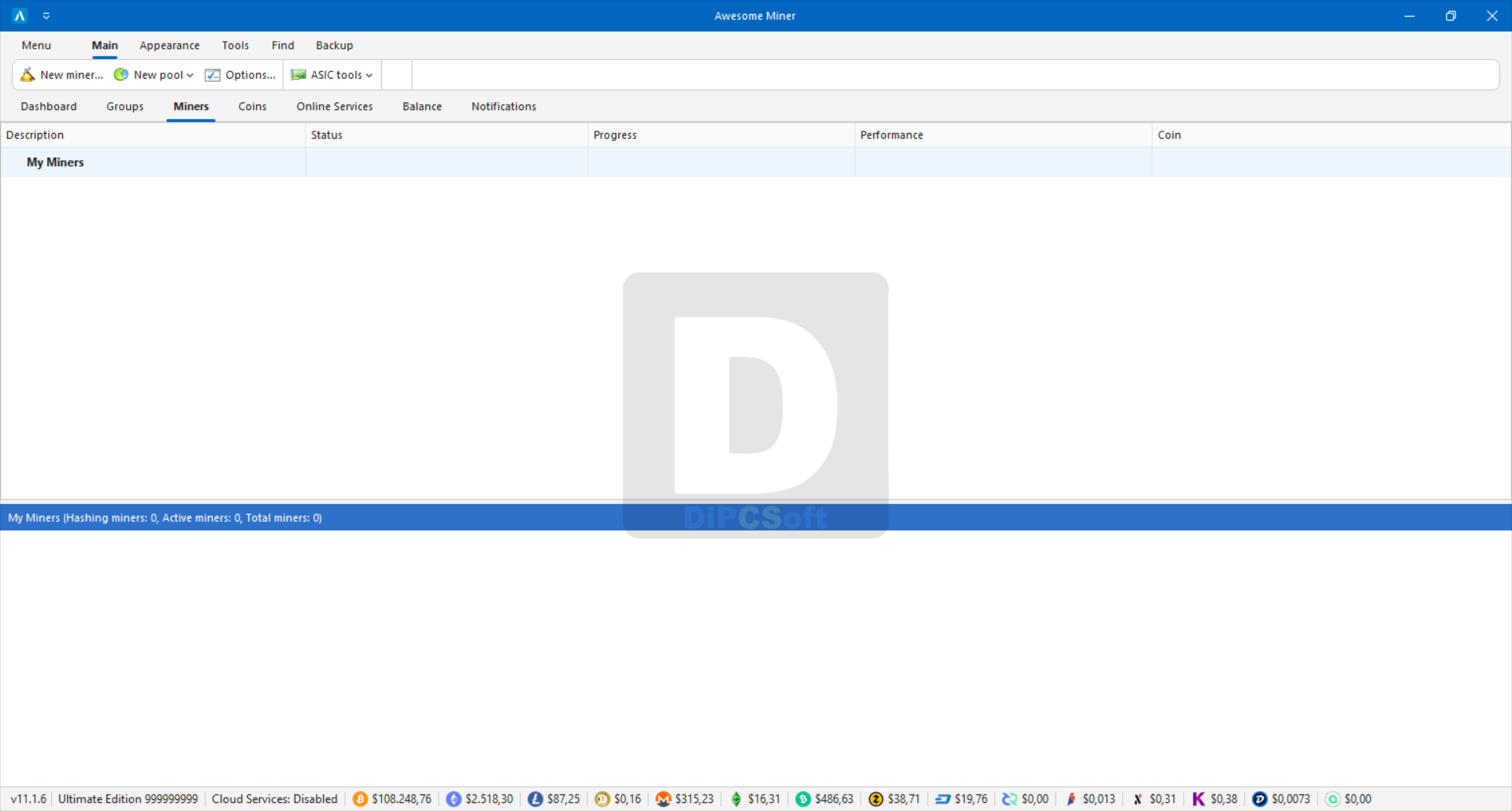Click version v11.1.6 in status bar

(29, 799)
